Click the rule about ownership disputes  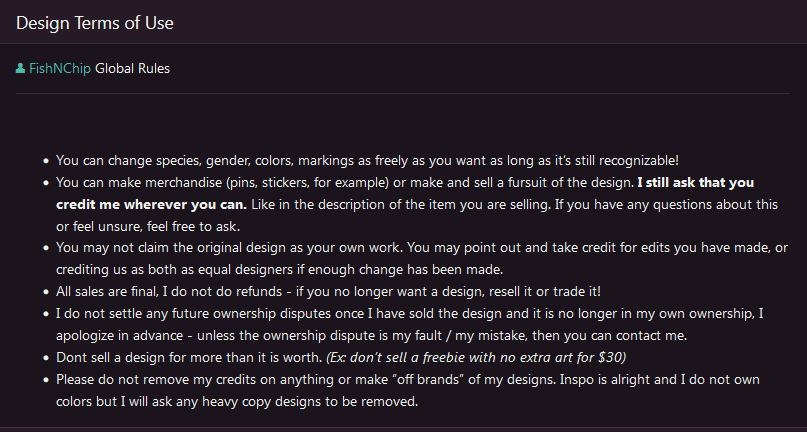point(400,313)
